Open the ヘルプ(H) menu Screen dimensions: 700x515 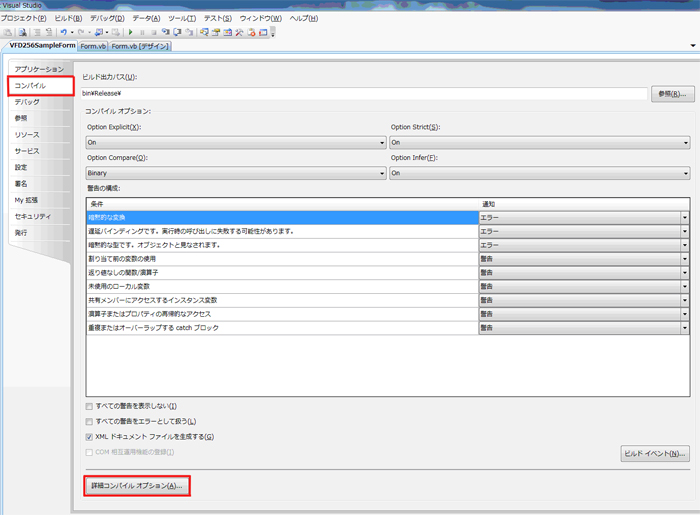[304, 18]
